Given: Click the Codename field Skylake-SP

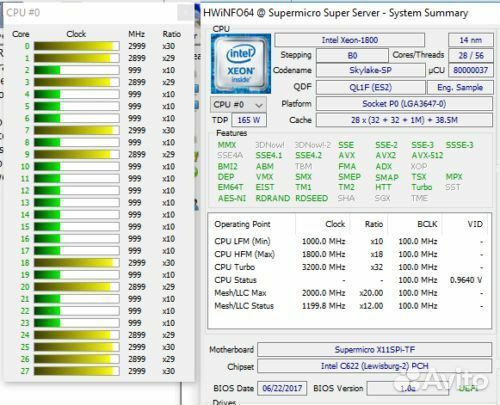Looking at the screenshot, I should (x=370, y=70).
